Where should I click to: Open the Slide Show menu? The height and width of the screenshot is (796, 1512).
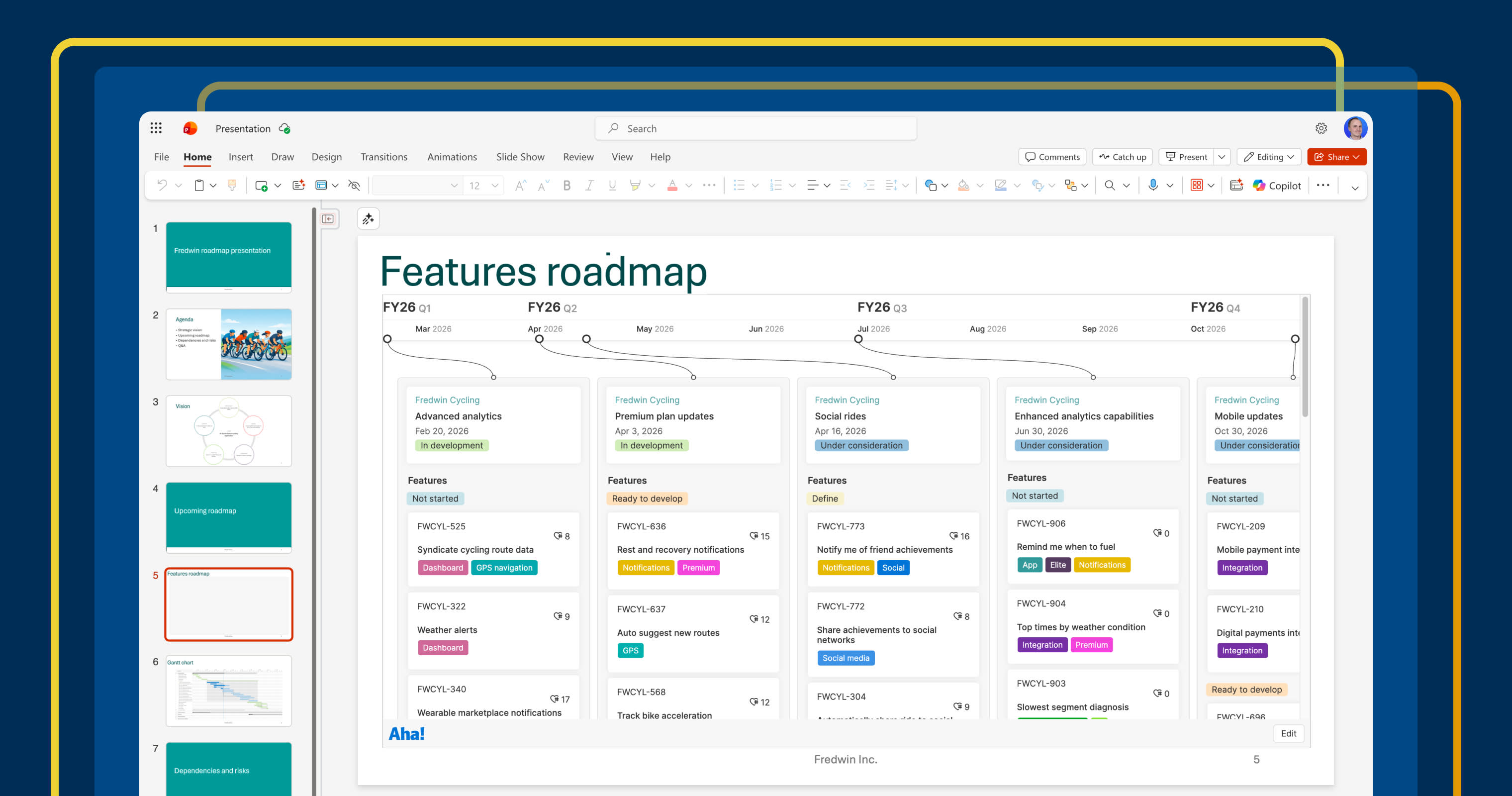(520, 157)
